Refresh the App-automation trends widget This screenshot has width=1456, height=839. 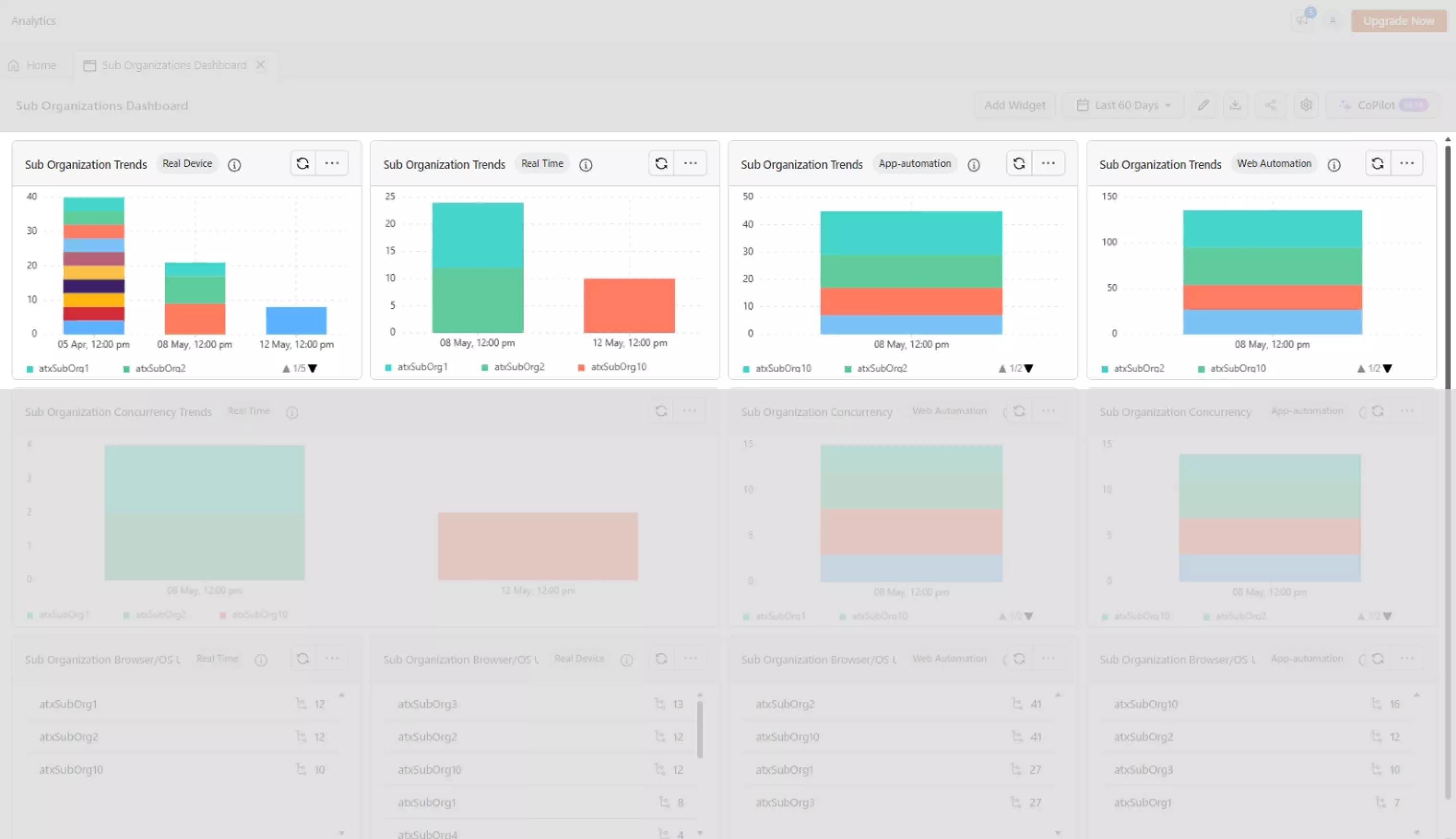(x=1019, y=163)
